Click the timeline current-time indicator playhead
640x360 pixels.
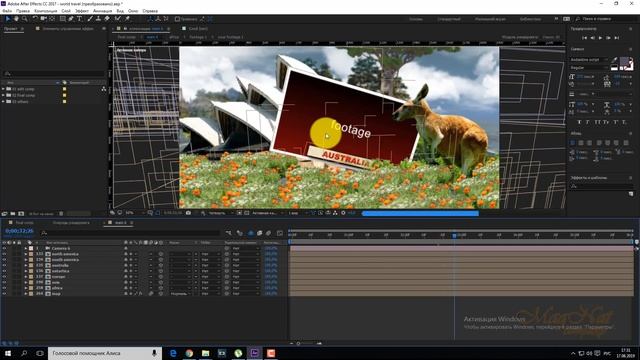coord(454,236)
